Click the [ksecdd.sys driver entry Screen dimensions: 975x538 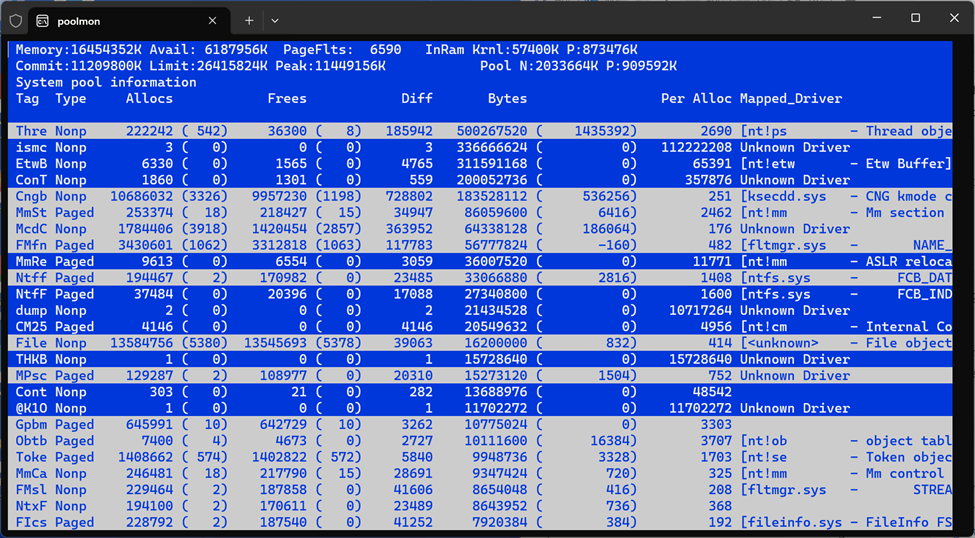pos(783,196)
